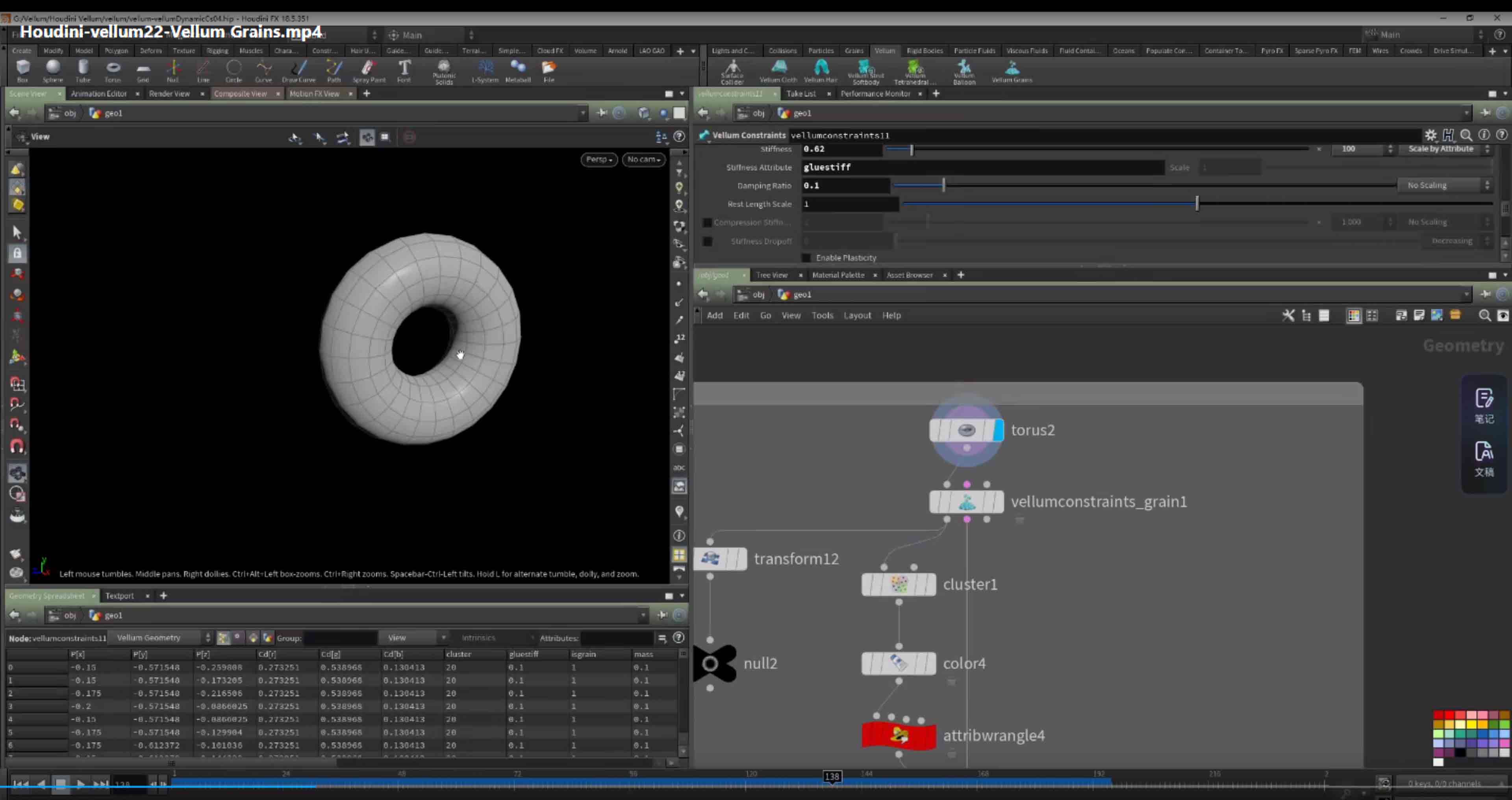The height and width of the screenshot is (800, 1512).
Task: Open the Render View tab
Action: [x=169, y=93]
